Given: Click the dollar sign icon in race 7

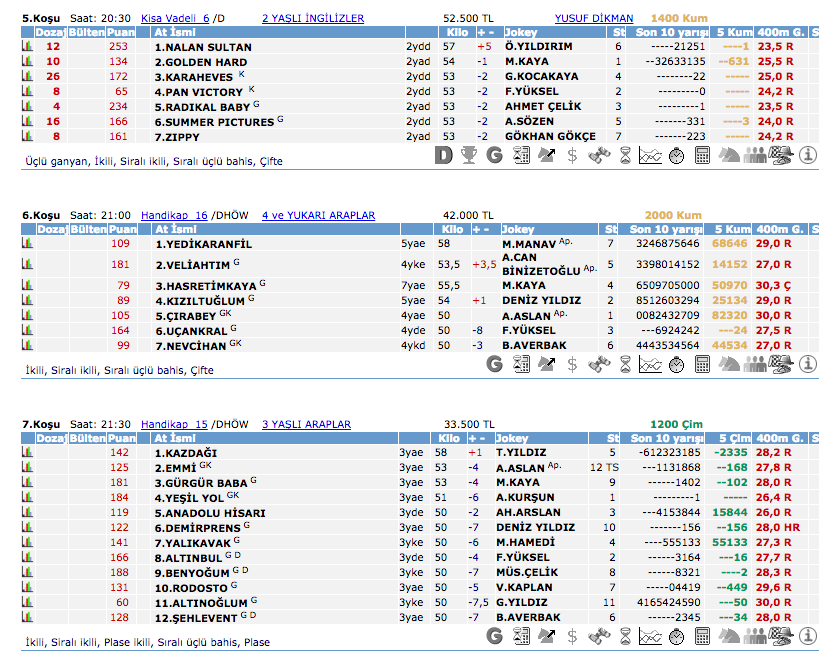Looking at the screenshot, I should click(x=572, y=636).
